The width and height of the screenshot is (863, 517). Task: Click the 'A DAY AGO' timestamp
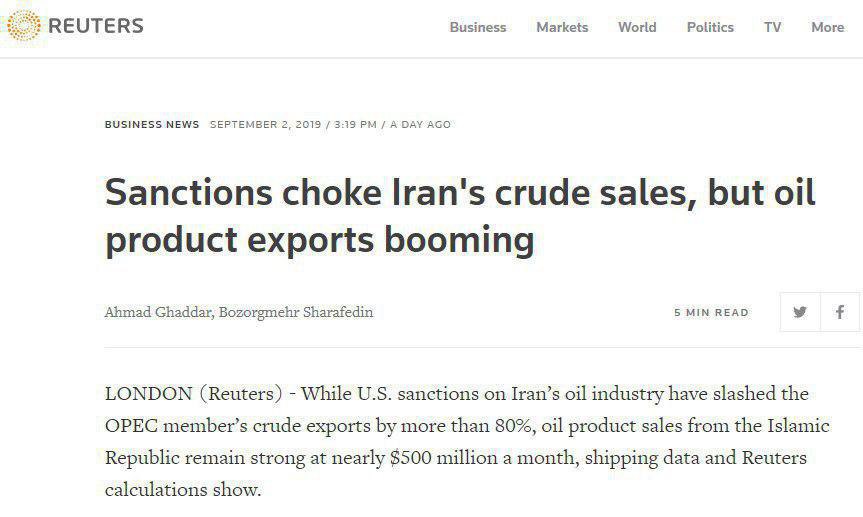pyautogui.click(x=420, y=125)
